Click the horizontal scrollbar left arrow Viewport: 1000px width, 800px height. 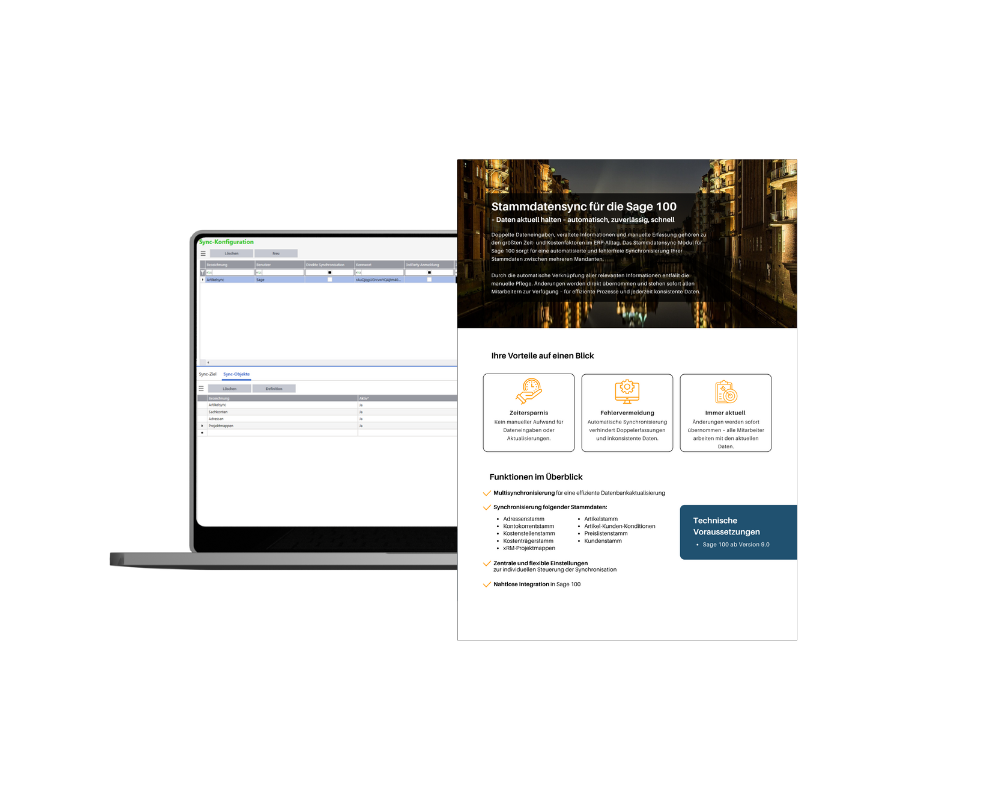208,361
